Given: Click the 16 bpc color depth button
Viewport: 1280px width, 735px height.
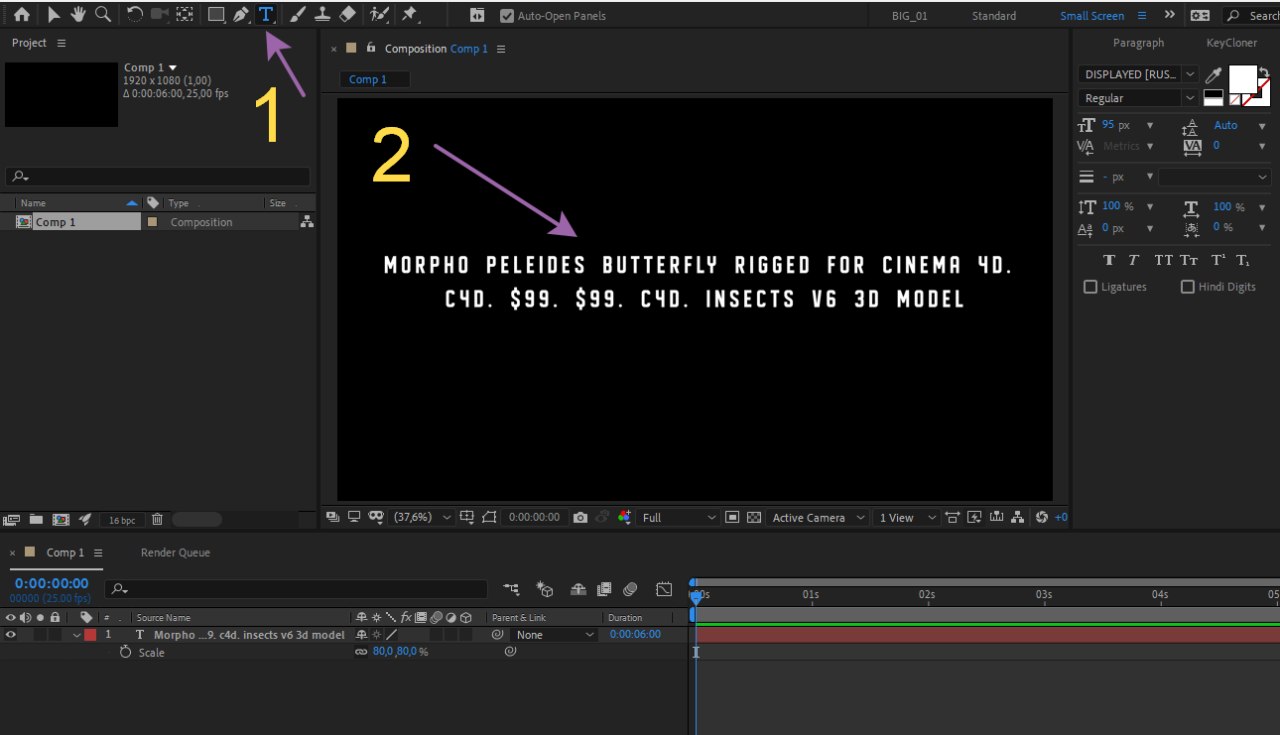Looking at the screenshot, I should (x=122, y=520).
